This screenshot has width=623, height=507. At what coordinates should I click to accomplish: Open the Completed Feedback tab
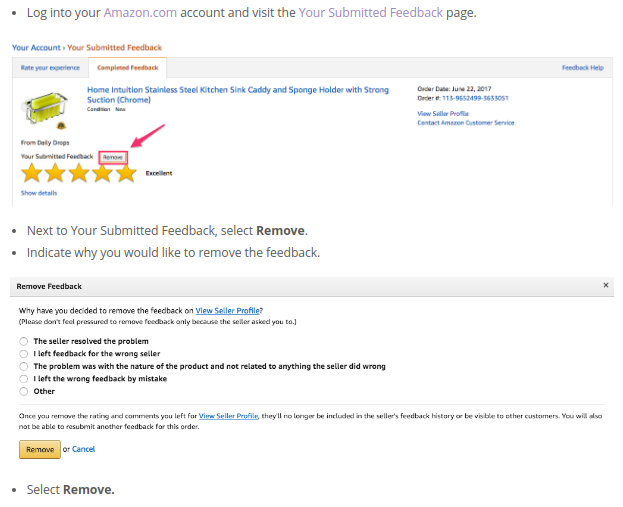(128, 68)
